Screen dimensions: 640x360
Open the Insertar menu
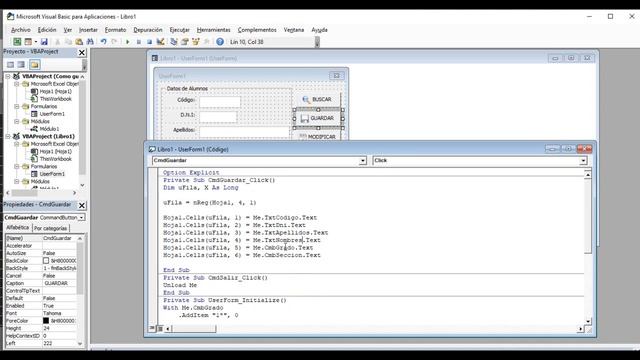[88, 30]
